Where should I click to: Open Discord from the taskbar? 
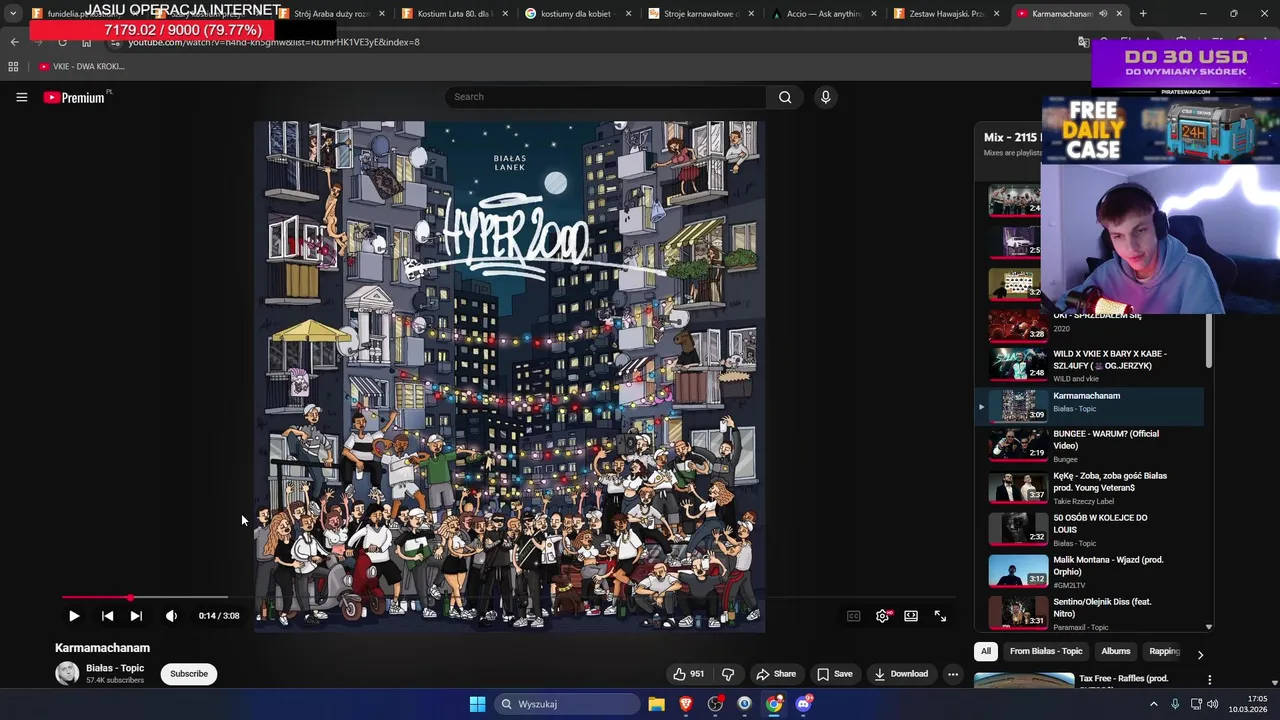pyautogui.click(x=803, y=704)
